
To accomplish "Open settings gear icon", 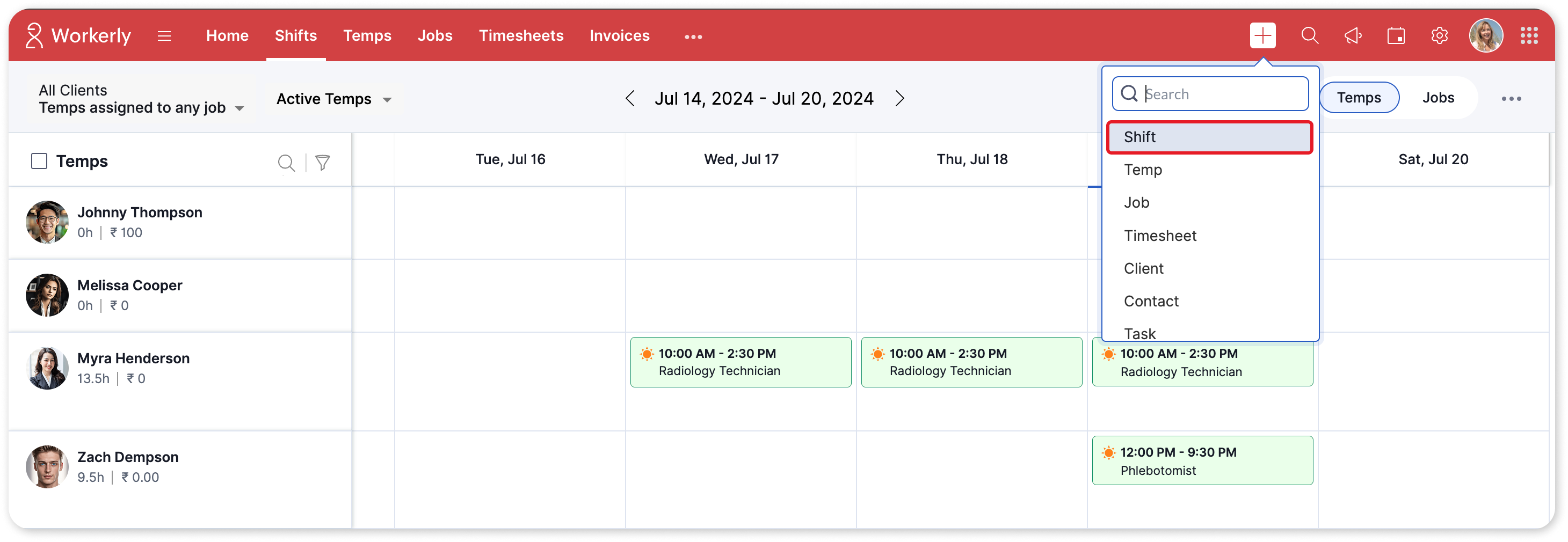I will pos(1439,35).
